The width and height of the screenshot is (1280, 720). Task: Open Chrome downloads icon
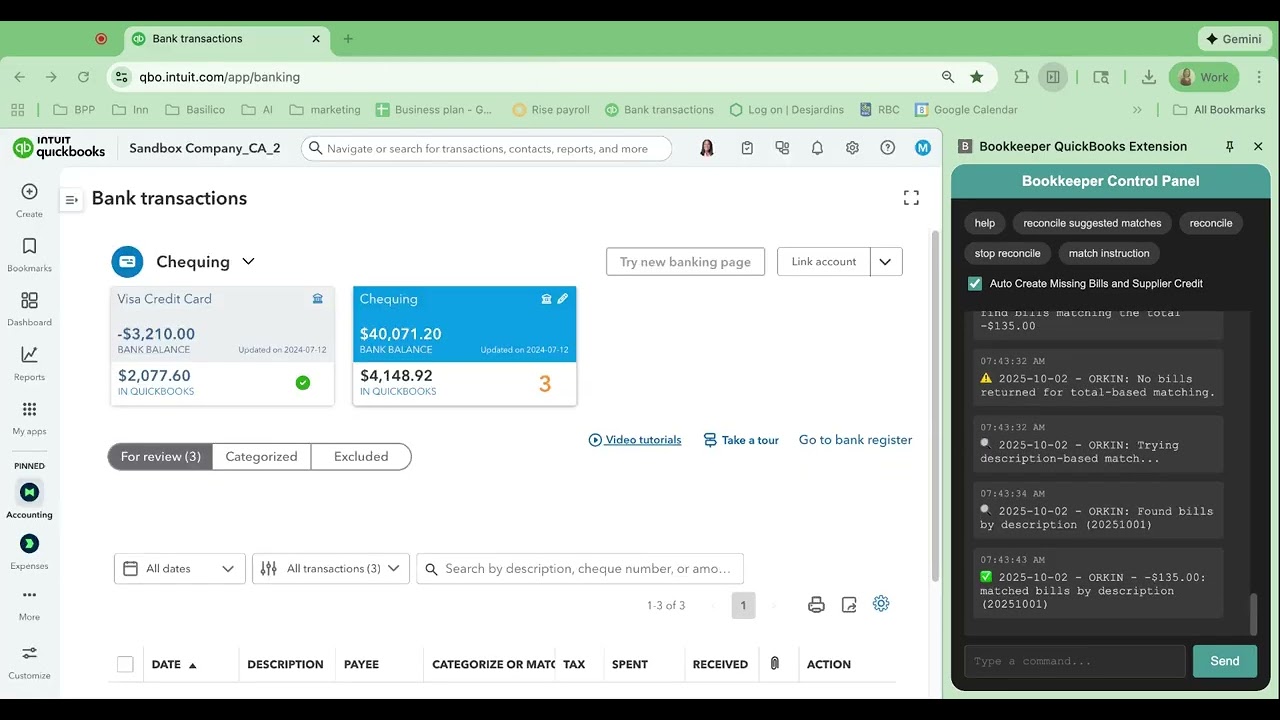click(1149, 77)
